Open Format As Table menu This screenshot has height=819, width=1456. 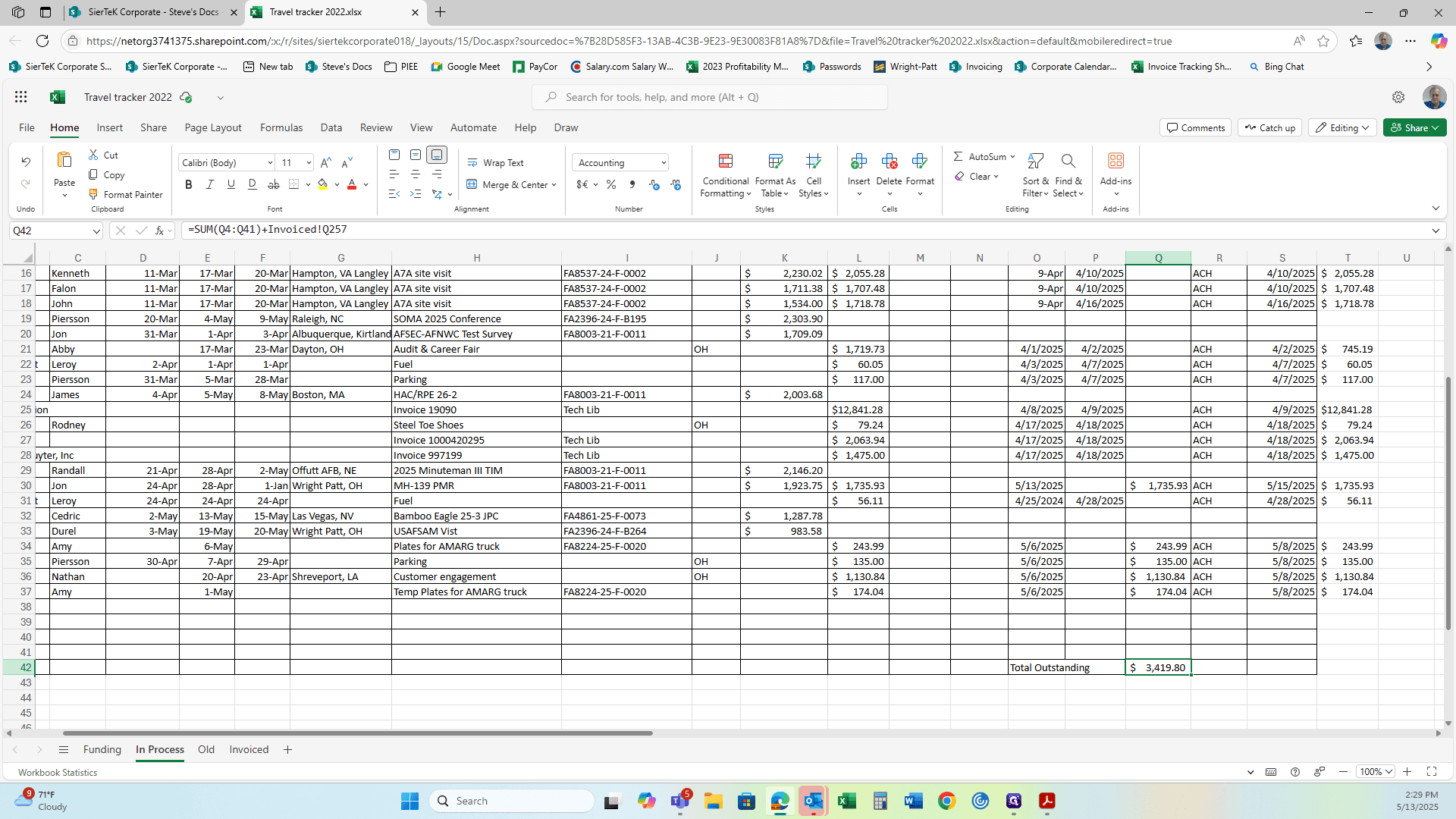point(775,175)
